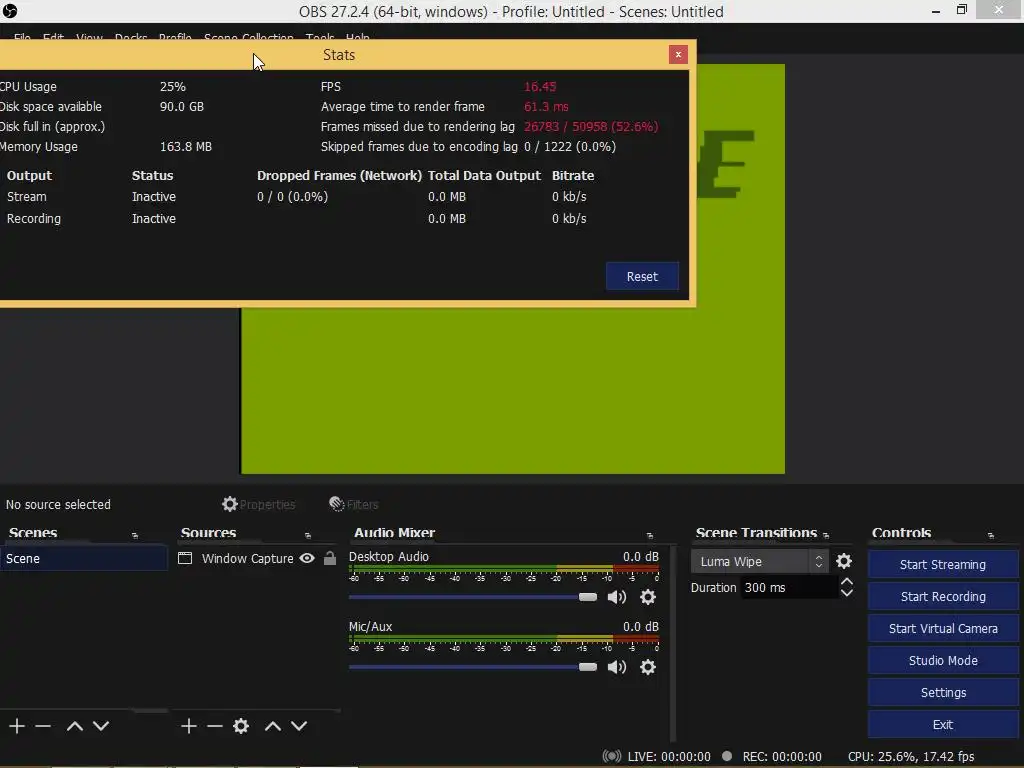Viewport: 1024px width, 768px height.
Task: Move source down
Action: pos(299,726)
